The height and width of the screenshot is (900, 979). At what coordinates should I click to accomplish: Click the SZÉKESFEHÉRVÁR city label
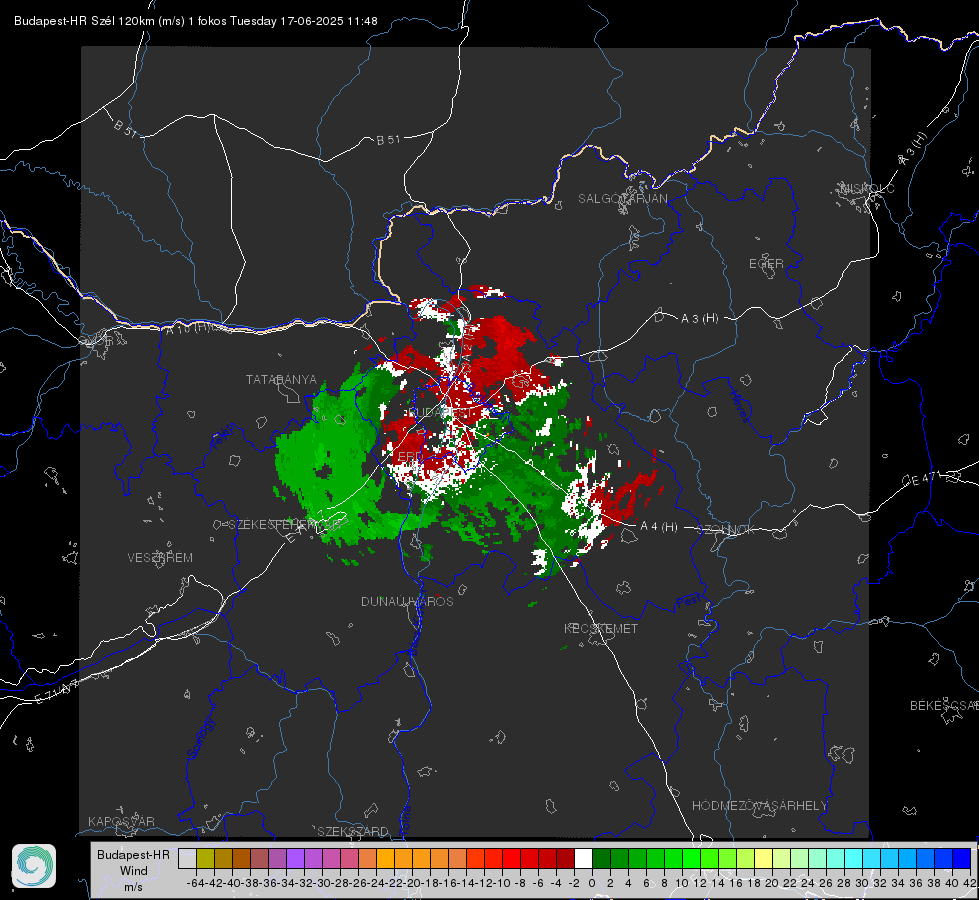pos(285,524)
